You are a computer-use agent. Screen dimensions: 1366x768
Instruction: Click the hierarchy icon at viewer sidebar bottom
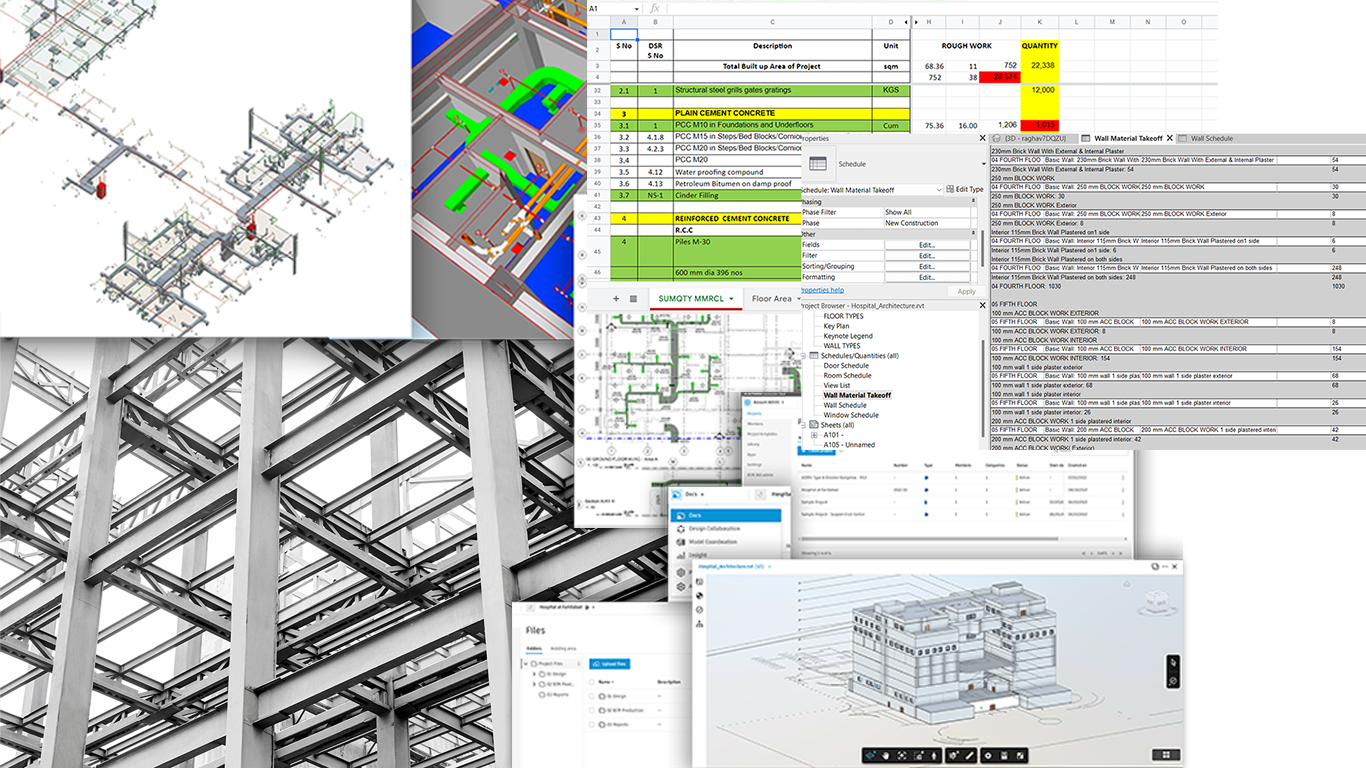click(x=700, y=625)
